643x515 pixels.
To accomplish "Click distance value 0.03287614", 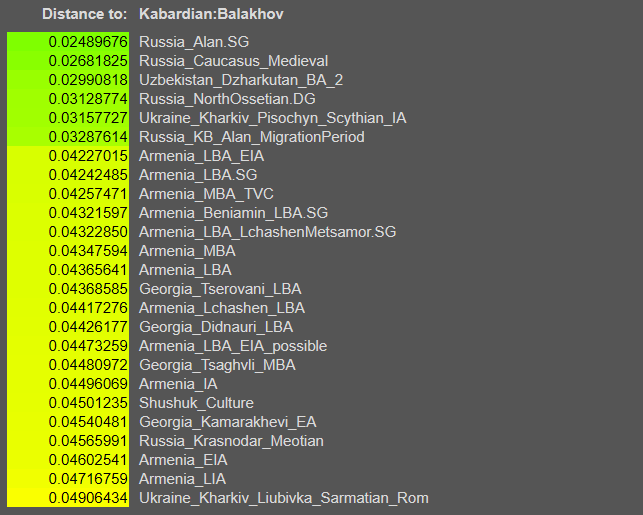I will coord(88,137).
